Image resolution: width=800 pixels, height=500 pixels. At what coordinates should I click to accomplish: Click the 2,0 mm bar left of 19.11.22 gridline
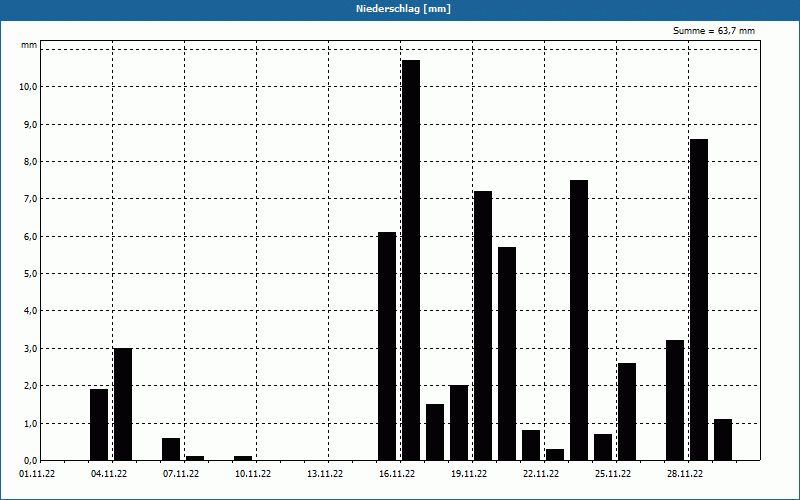click(x=459, y=422)
